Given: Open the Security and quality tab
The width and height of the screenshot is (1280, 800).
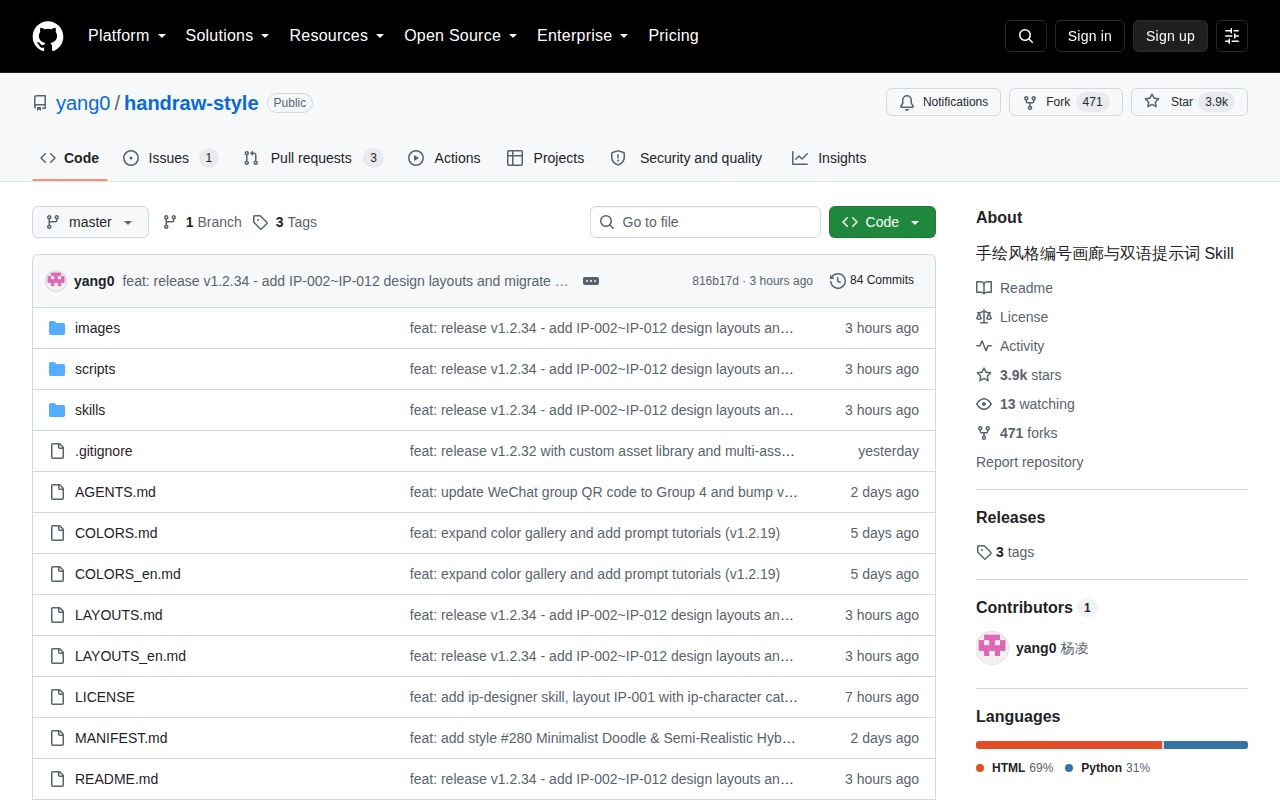Looking at the screenshot, I should coord(686,158).
